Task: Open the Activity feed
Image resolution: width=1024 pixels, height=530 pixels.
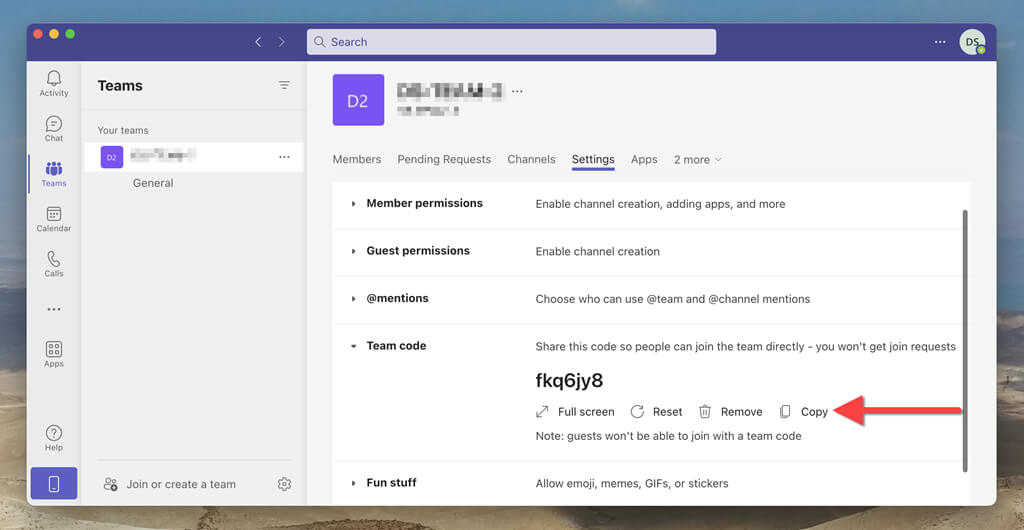Action: pos(54,84)
